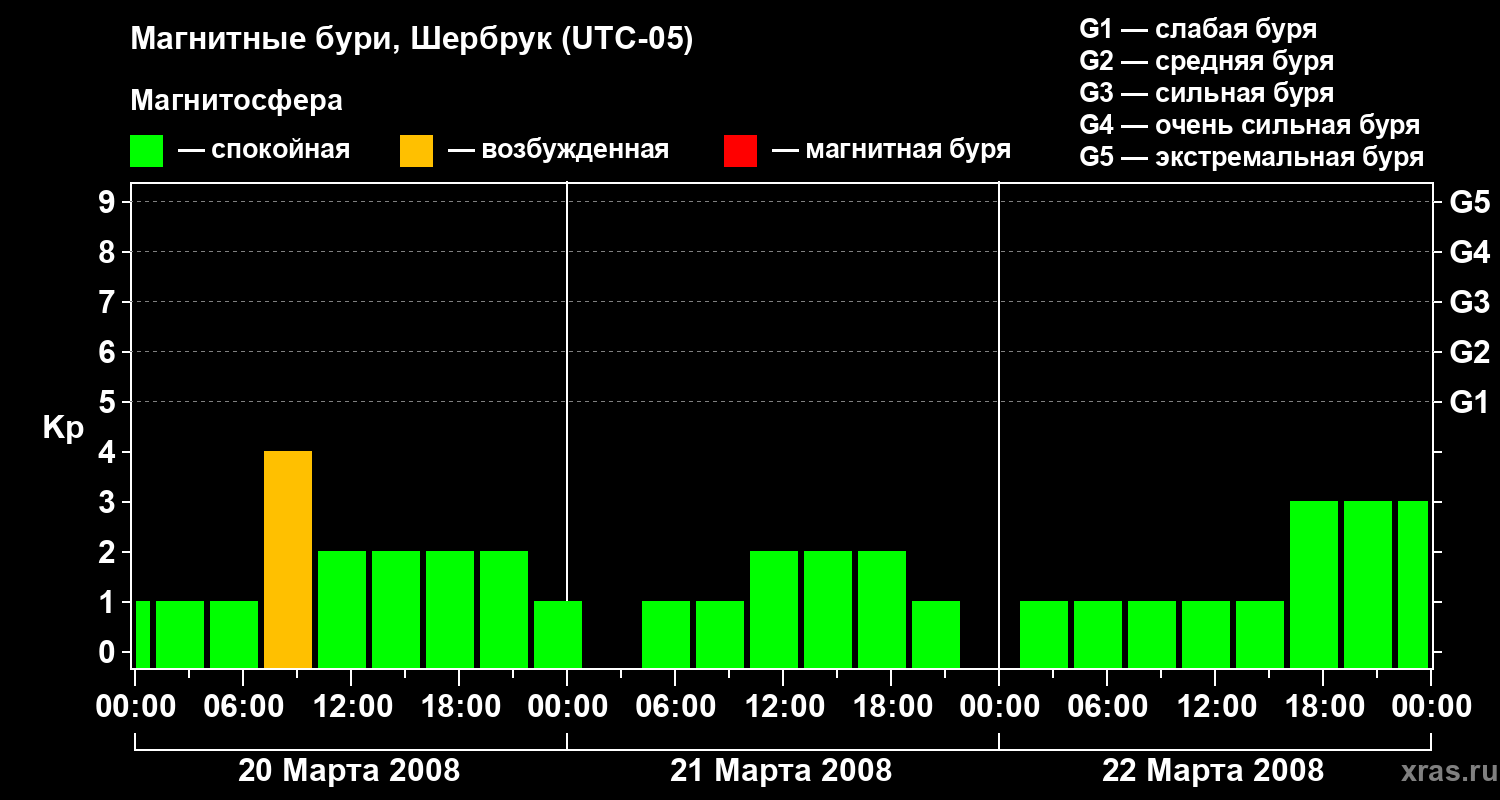Click legend text 'G4 — очень сильная буря'

pyautogui.click(x=1250, y=125)
